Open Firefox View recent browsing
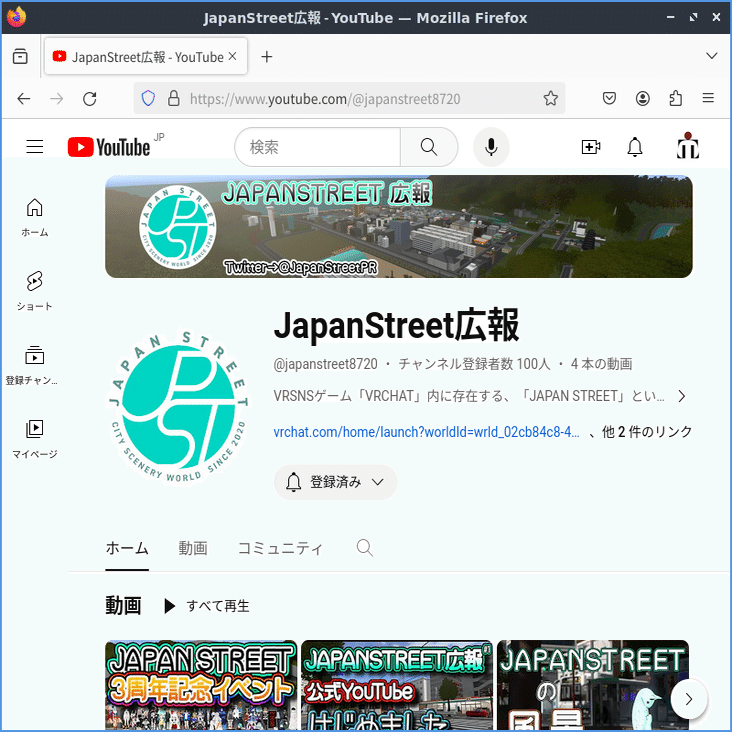Screen dimensions: 732x732 20,56
